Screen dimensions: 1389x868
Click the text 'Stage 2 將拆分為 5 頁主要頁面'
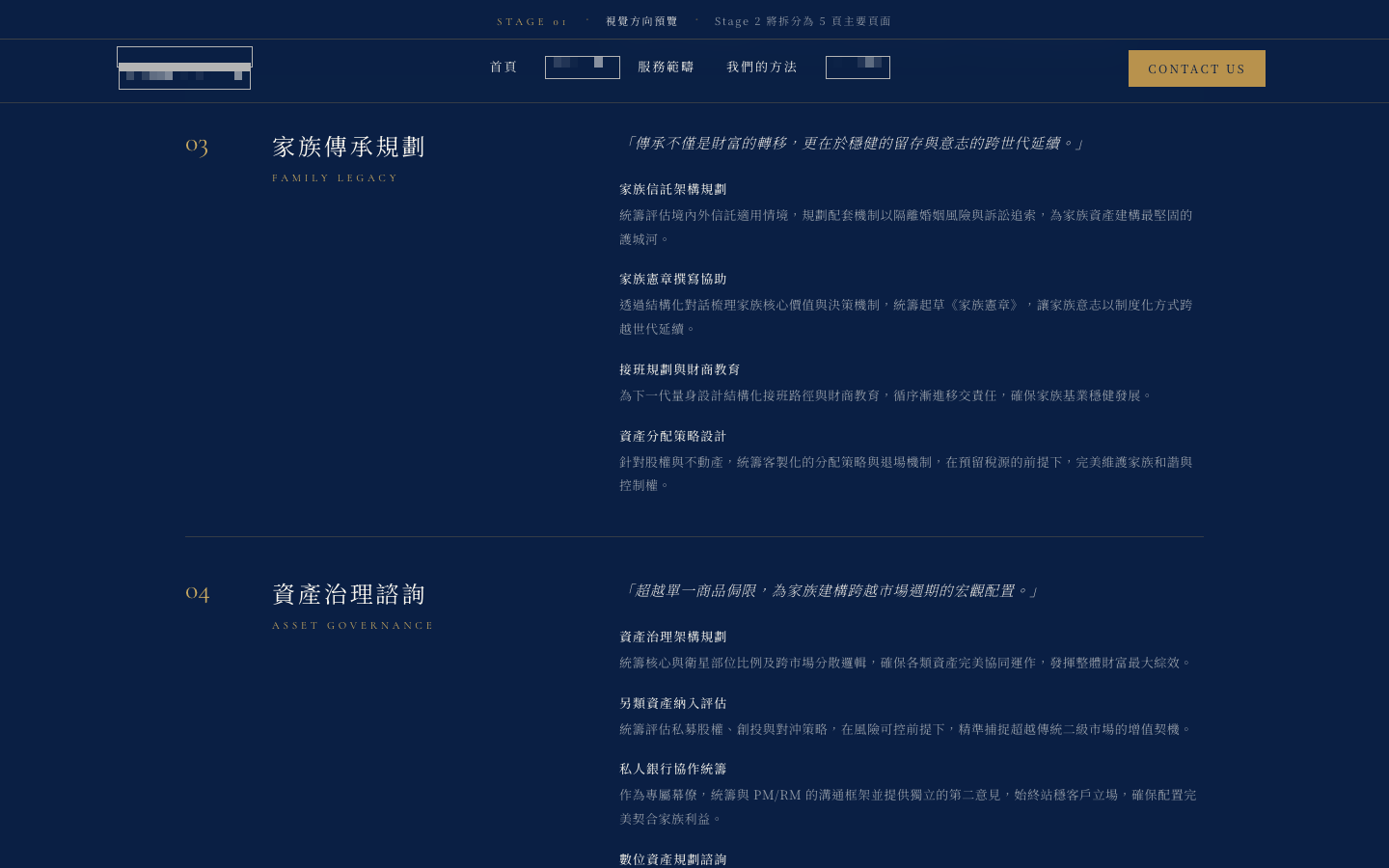coord(803,21)
